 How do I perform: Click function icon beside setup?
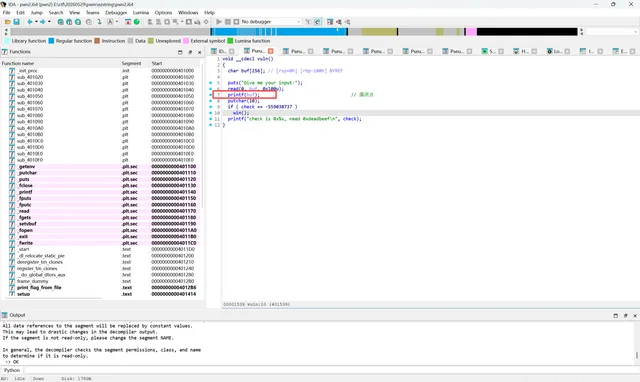pyautogui.click(x=12, y=294)
